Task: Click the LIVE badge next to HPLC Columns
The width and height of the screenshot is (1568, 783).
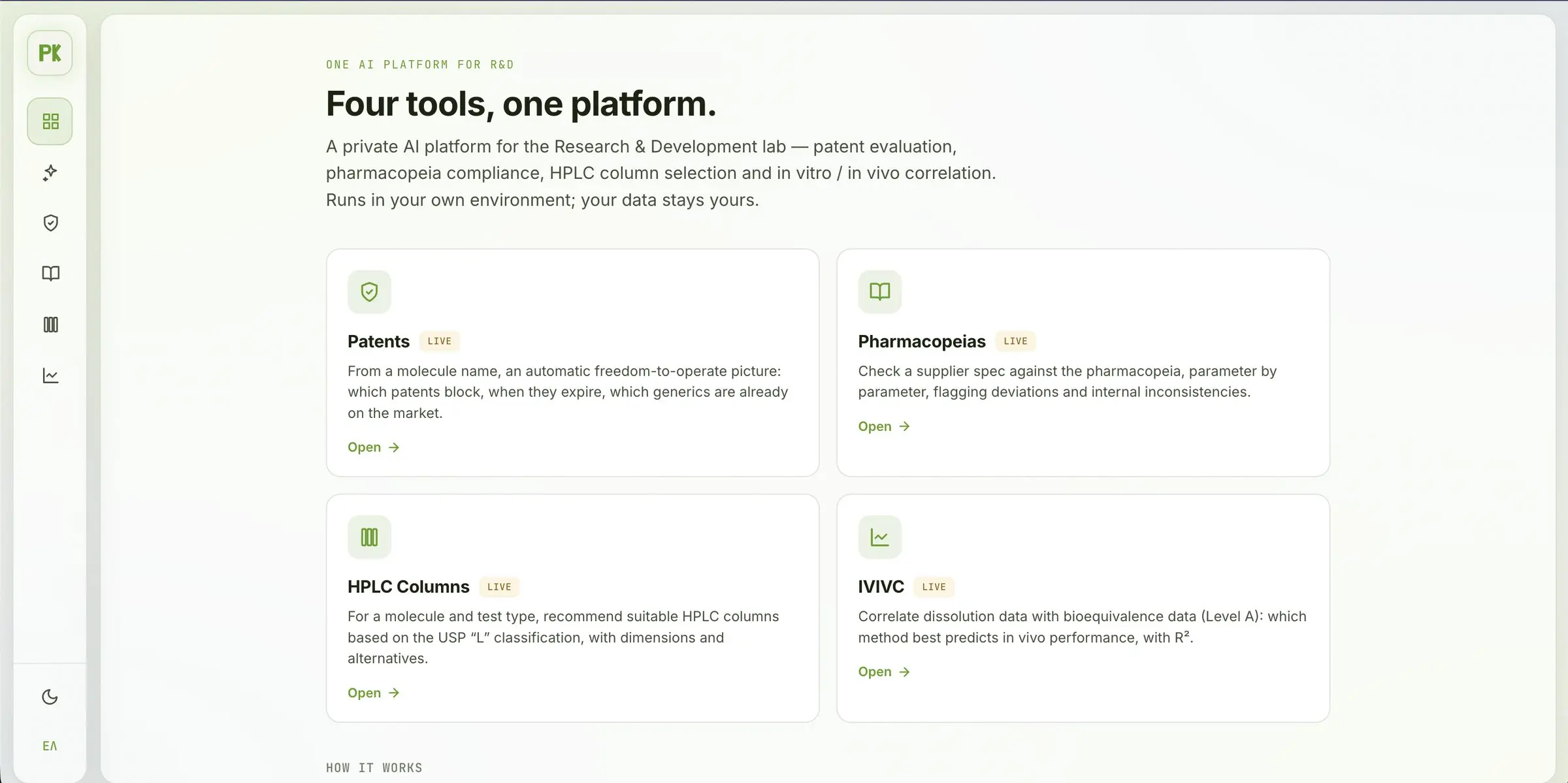Action: pyautogui.click(x=499, y=587)
